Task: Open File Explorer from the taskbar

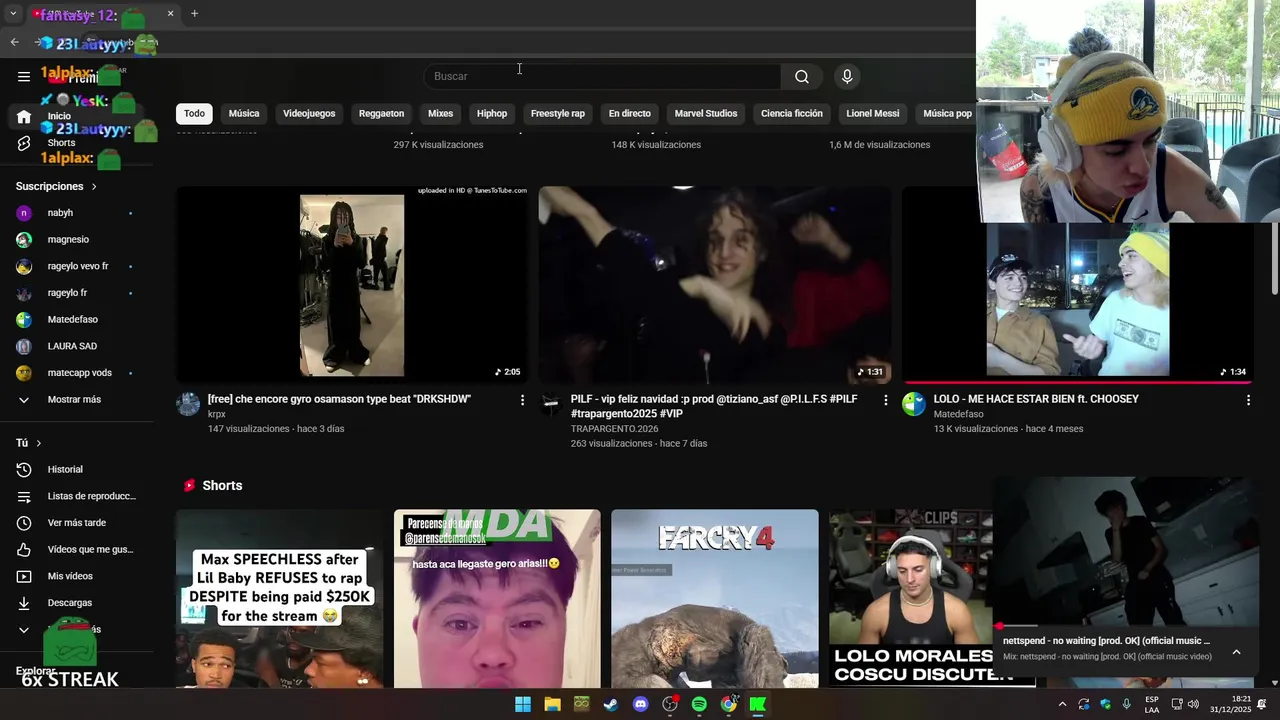Action: (552, 704)
